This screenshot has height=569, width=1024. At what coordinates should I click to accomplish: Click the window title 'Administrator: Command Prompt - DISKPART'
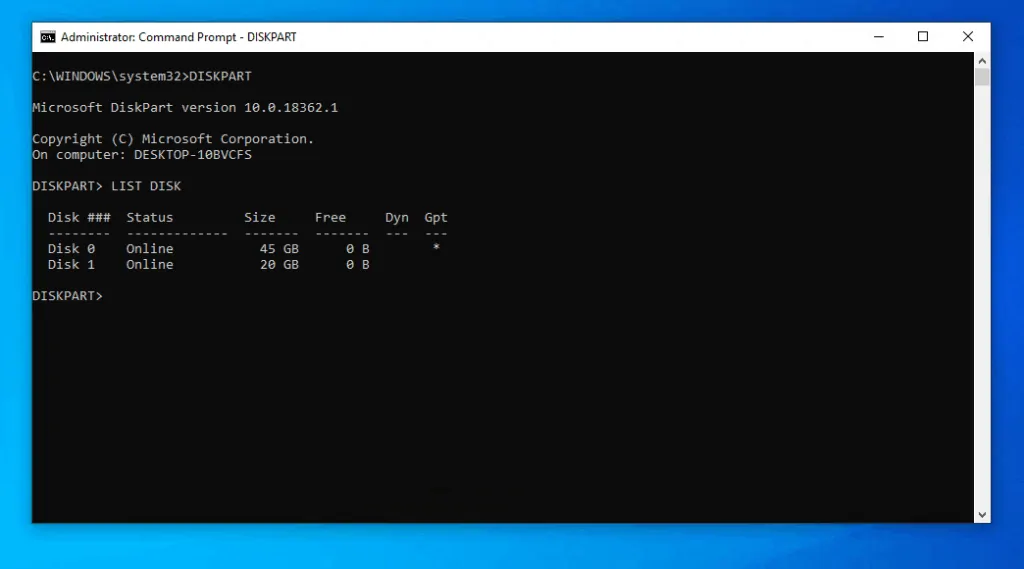pos(178,37)
